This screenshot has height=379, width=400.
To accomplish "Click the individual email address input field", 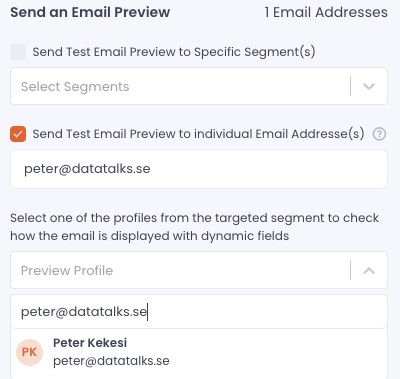I will pos(199,169).
